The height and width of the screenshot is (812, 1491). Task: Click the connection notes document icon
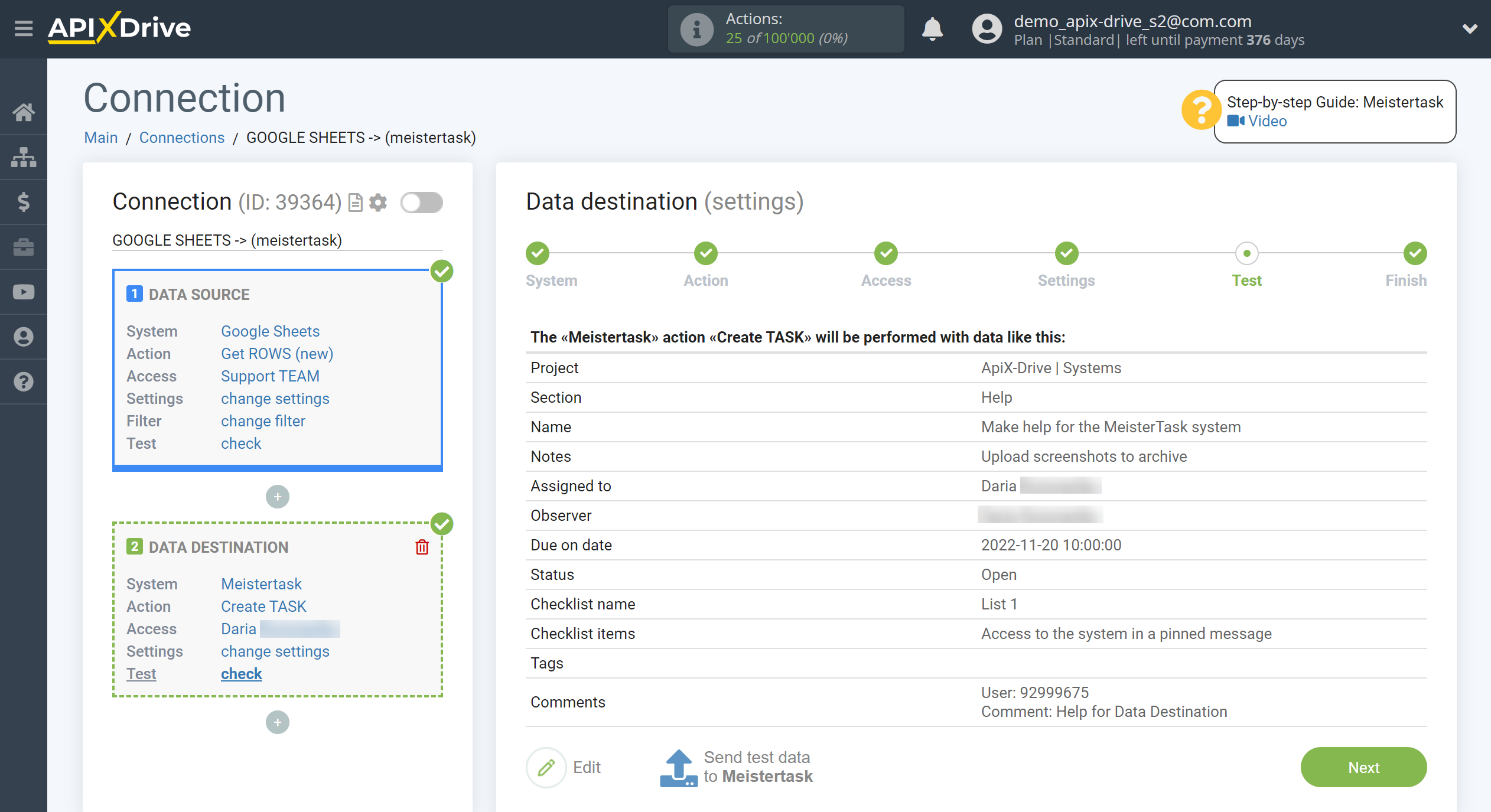(355, 203)
